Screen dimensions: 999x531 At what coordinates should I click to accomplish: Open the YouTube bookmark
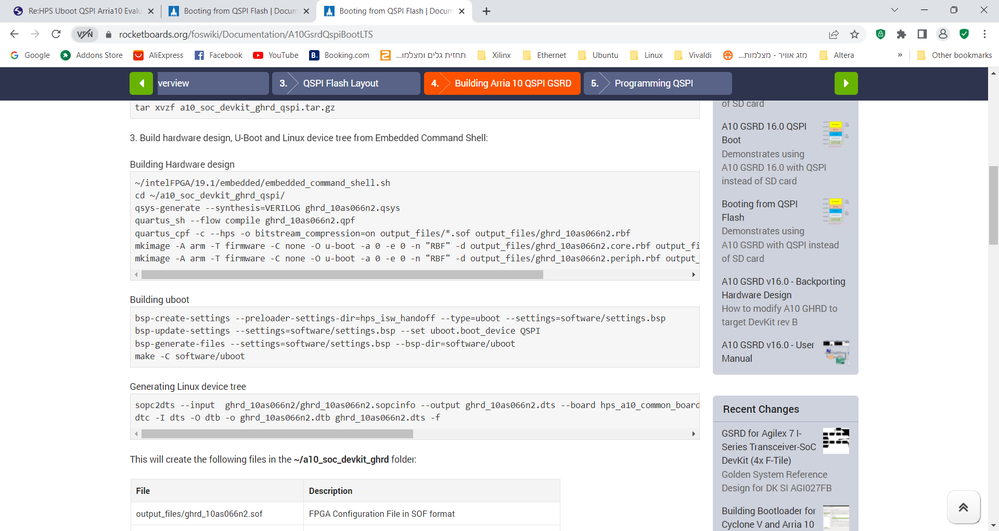click(275, 55)
